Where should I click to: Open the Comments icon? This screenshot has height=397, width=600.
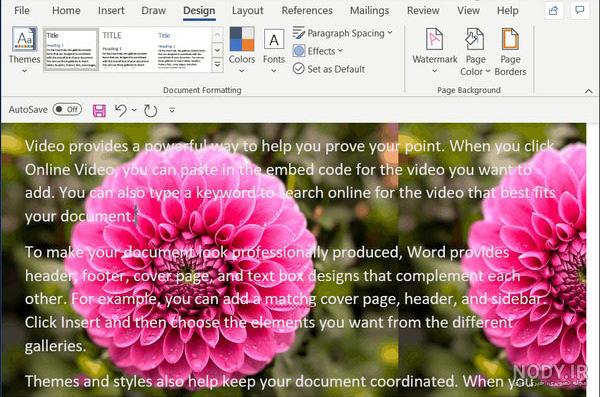click(580, 10)
